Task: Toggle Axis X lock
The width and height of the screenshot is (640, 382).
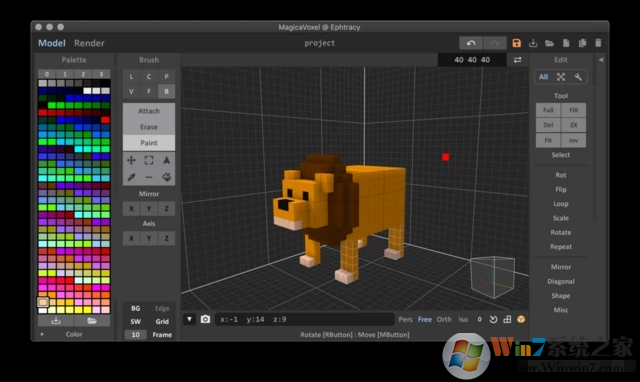Action: [x=131, y=238]
